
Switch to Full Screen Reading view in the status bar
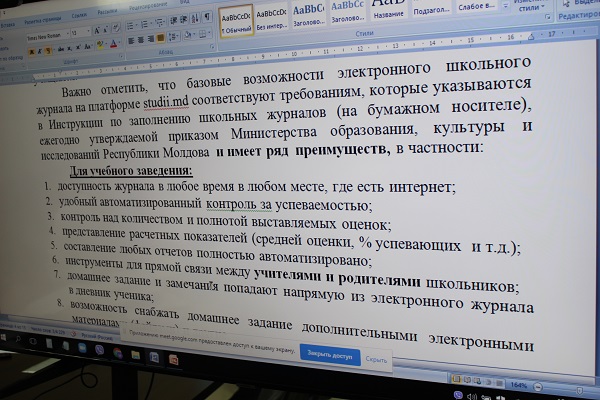468,380
